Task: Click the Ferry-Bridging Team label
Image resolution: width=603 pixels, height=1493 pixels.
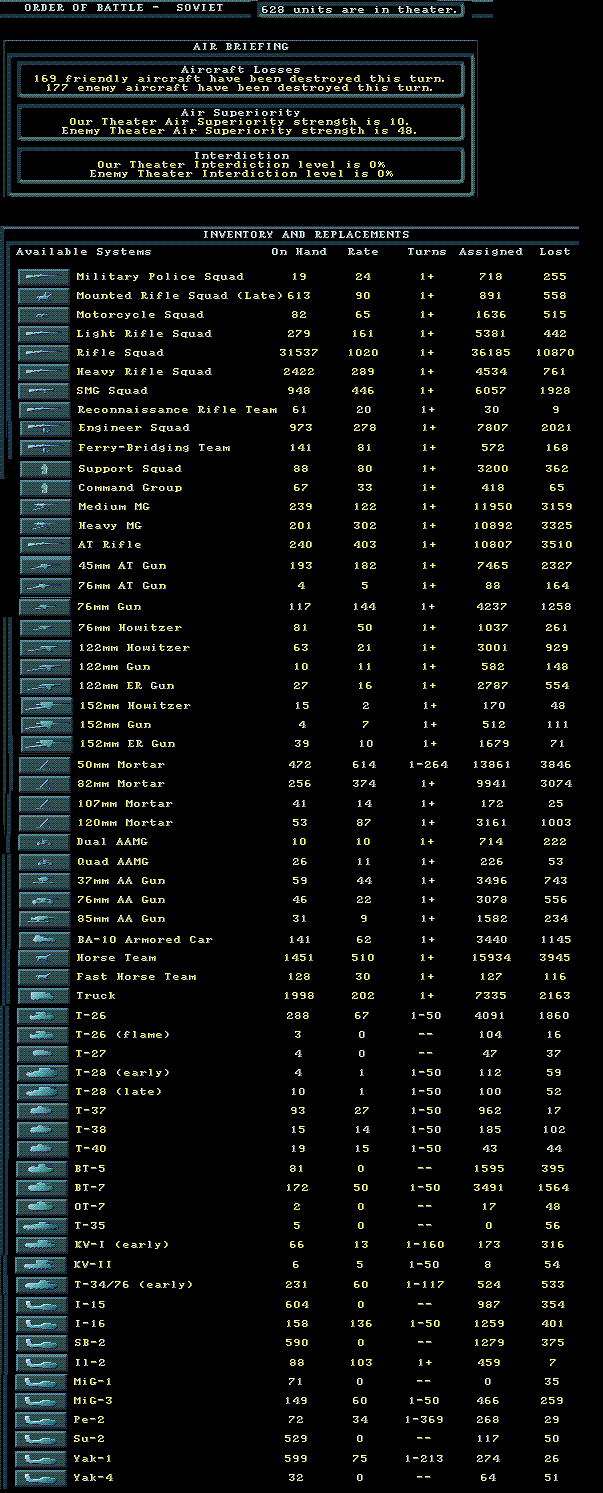Action: pos(154,448)
